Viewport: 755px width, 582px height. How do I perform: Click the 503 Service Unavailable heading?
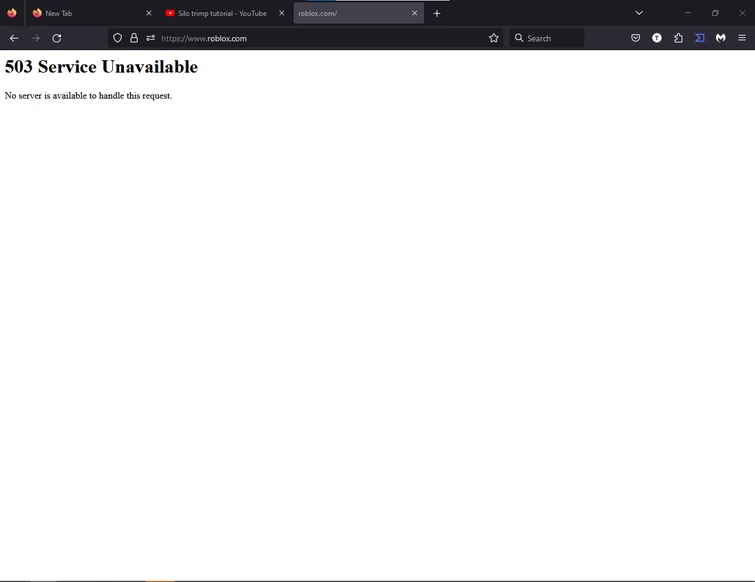(x=101, y=67)
